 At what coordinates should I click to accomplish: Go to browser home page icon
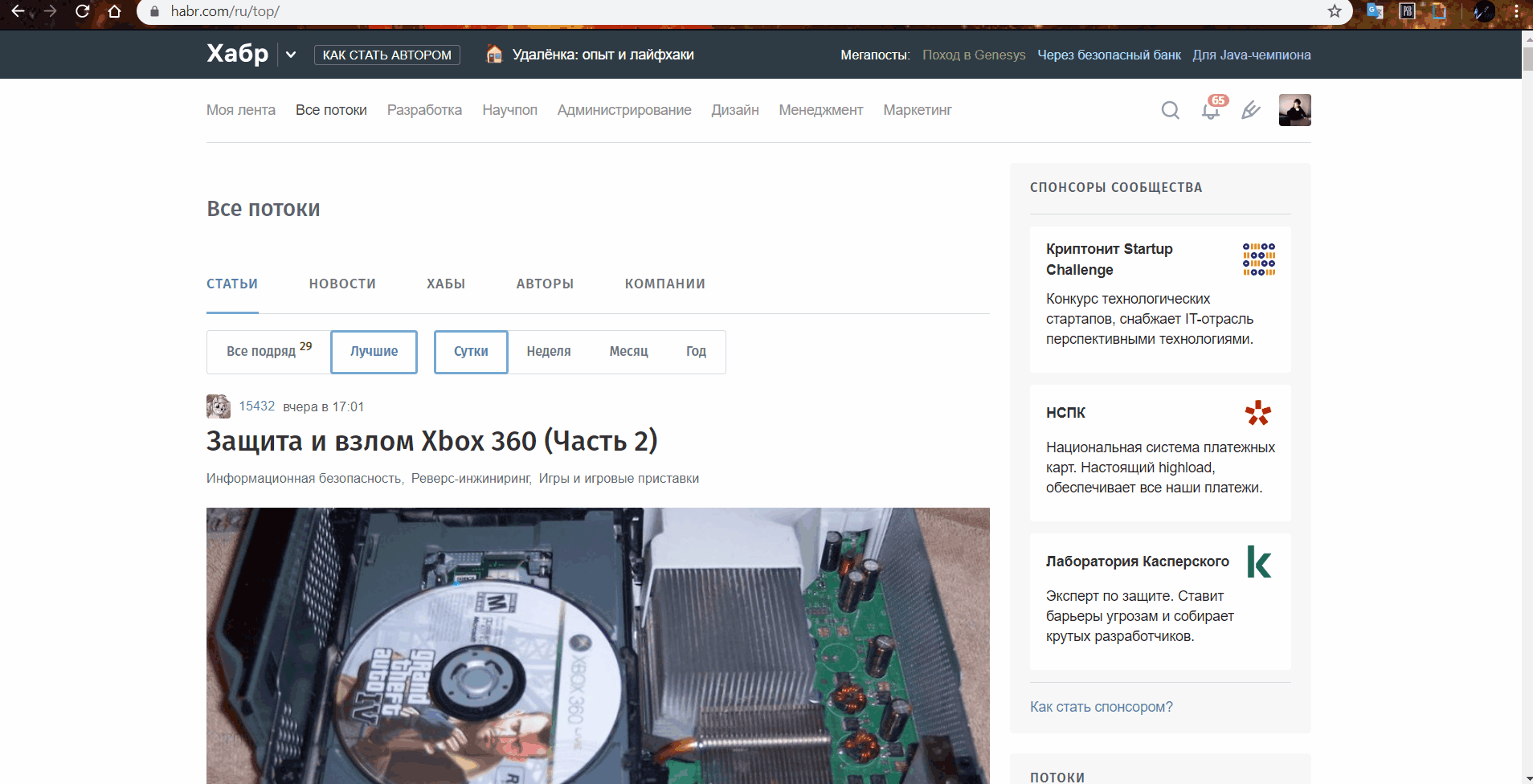pyautogui.click(x=114, y=11)
